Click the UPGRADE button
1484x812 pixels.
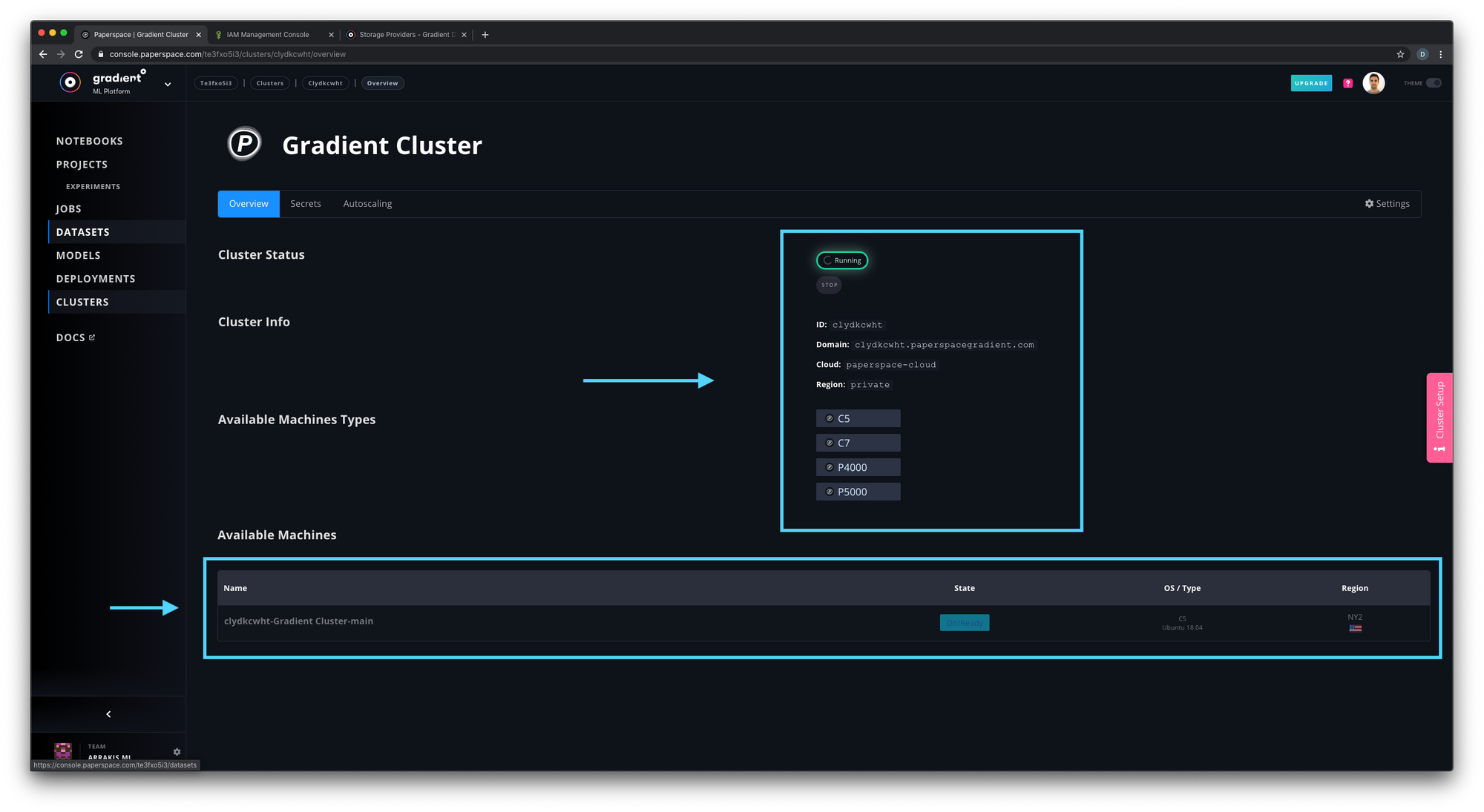[x=1311, y=83]
